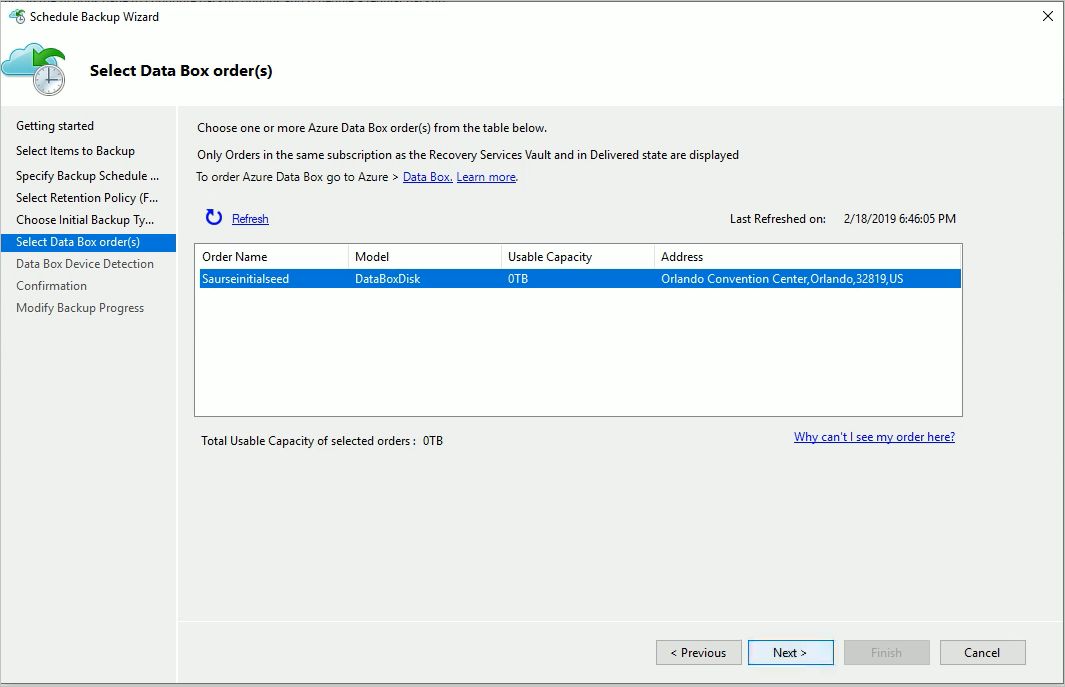Click 'Why can't I see my order here?'
Viewport: 1065px width, 687px height.
[874, 437]
